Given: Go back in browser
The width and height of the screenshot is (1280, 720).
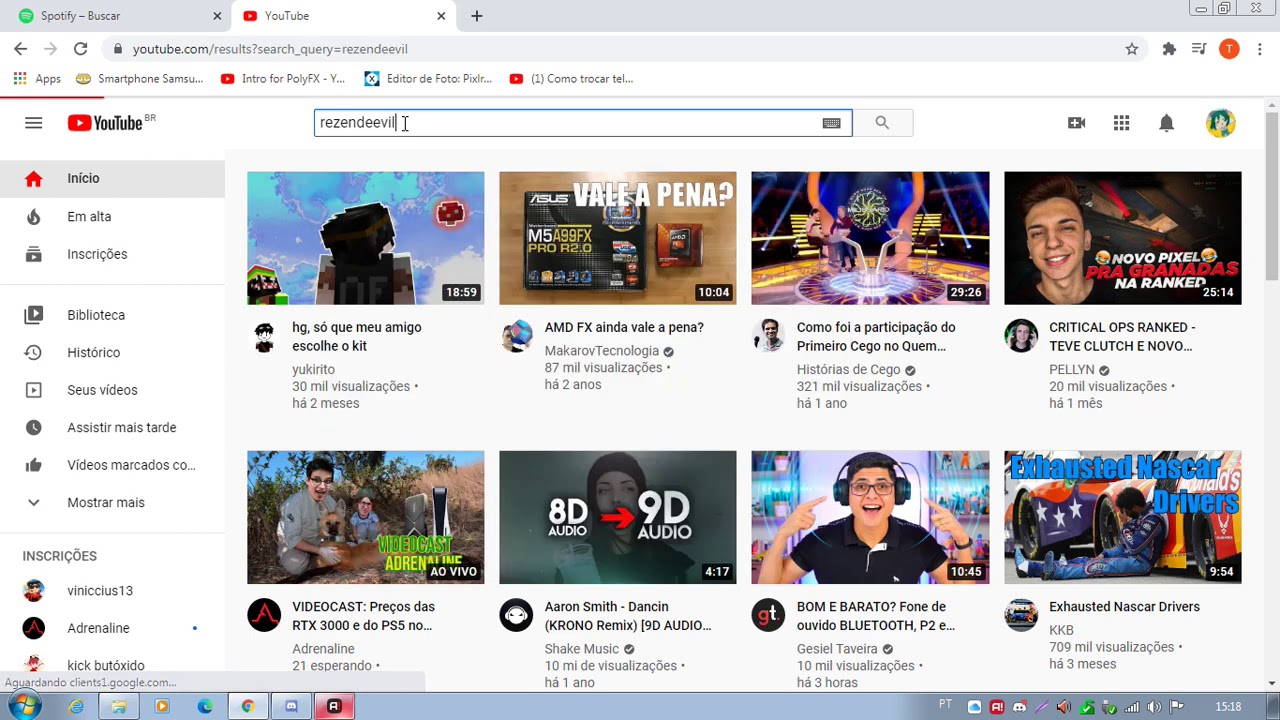Looking at the screenshot, I should 21,49.
